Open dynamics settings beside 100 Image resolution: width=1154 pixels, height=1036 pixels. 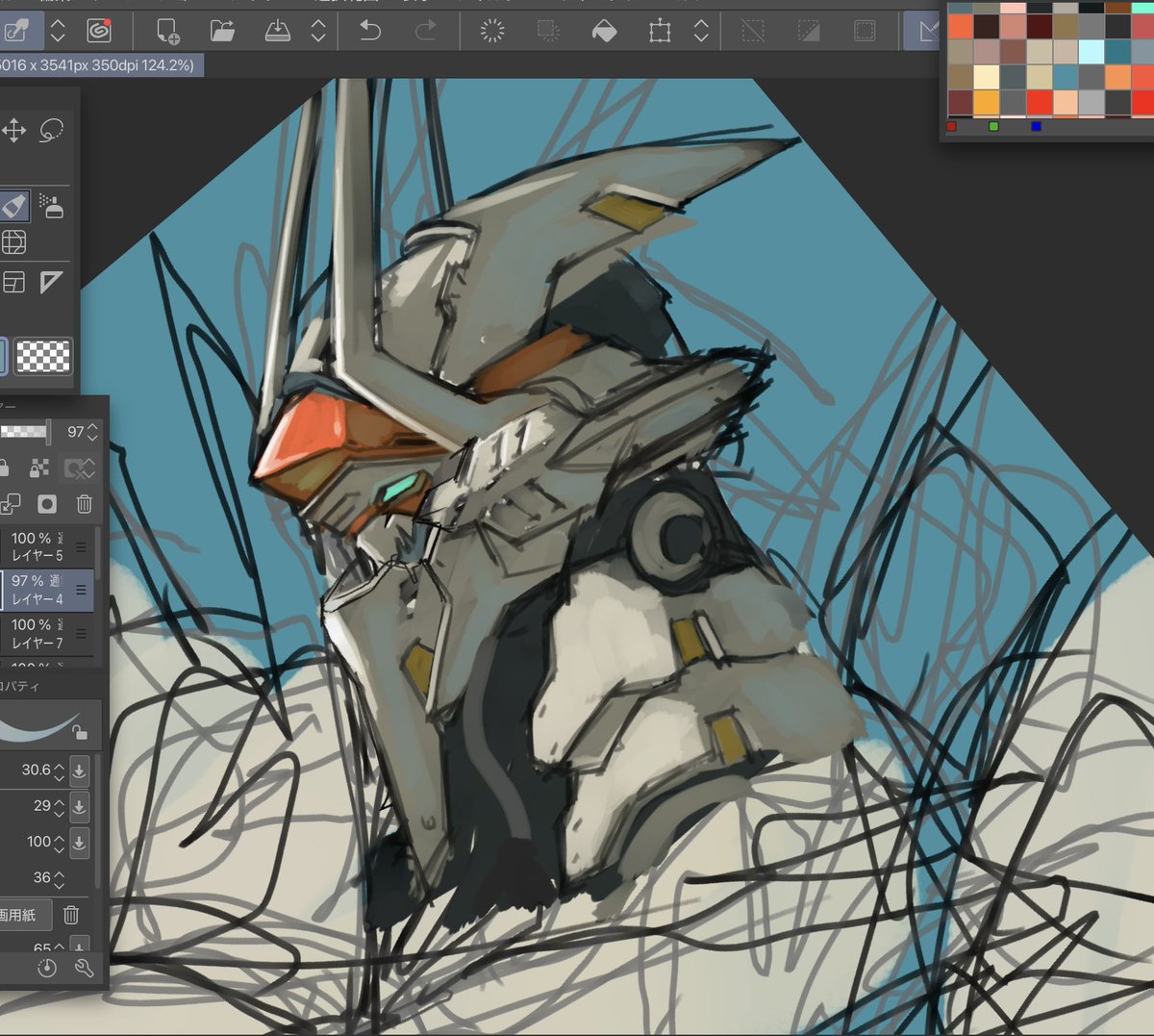(x=80, y=843)
